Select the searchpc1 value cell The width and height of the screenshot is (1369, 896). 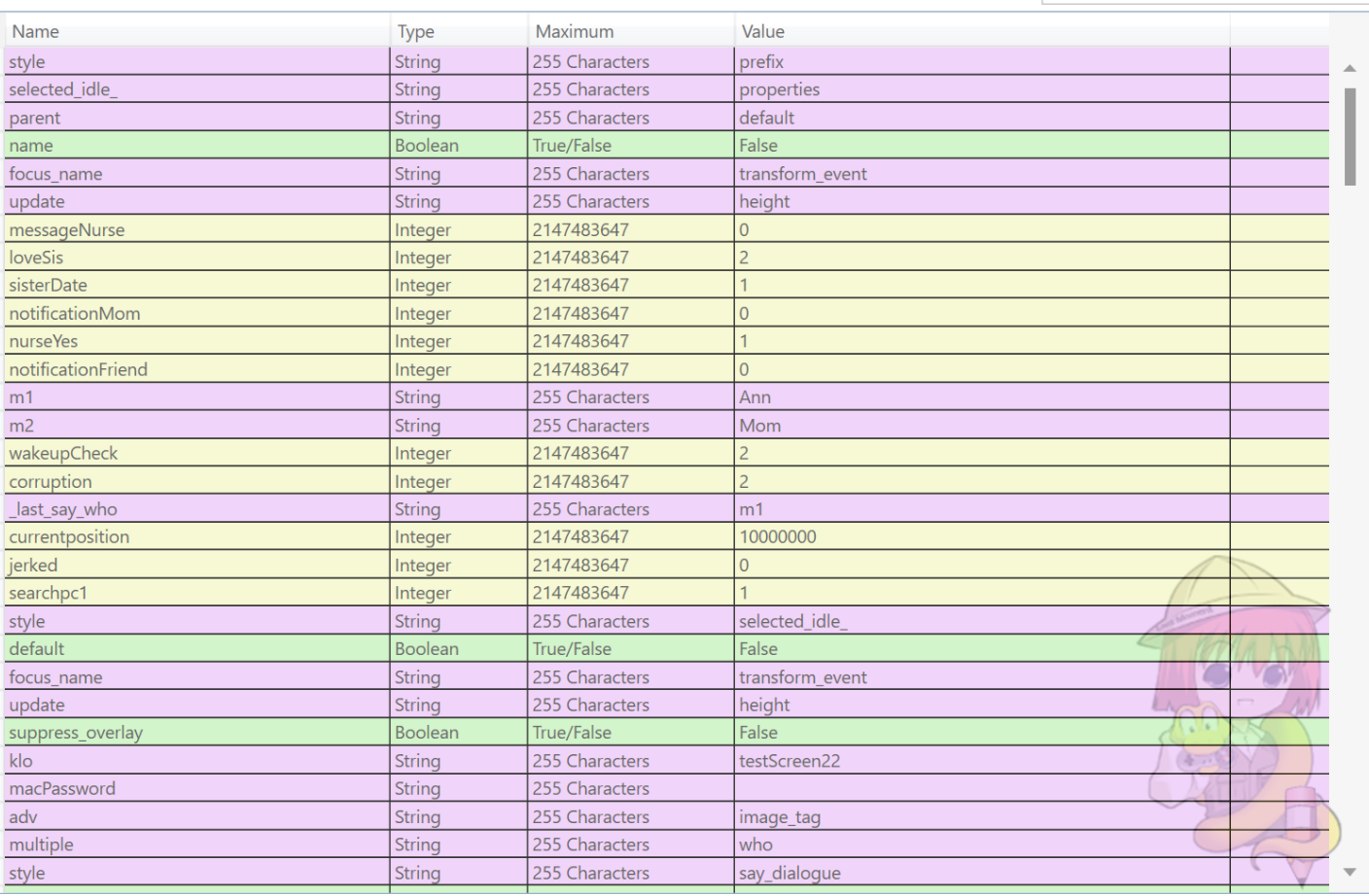982,593
